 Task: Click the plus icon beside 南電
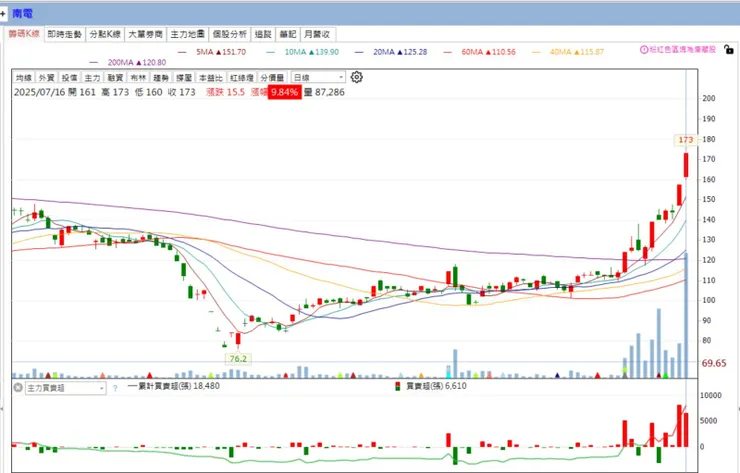tap(3, 14)
